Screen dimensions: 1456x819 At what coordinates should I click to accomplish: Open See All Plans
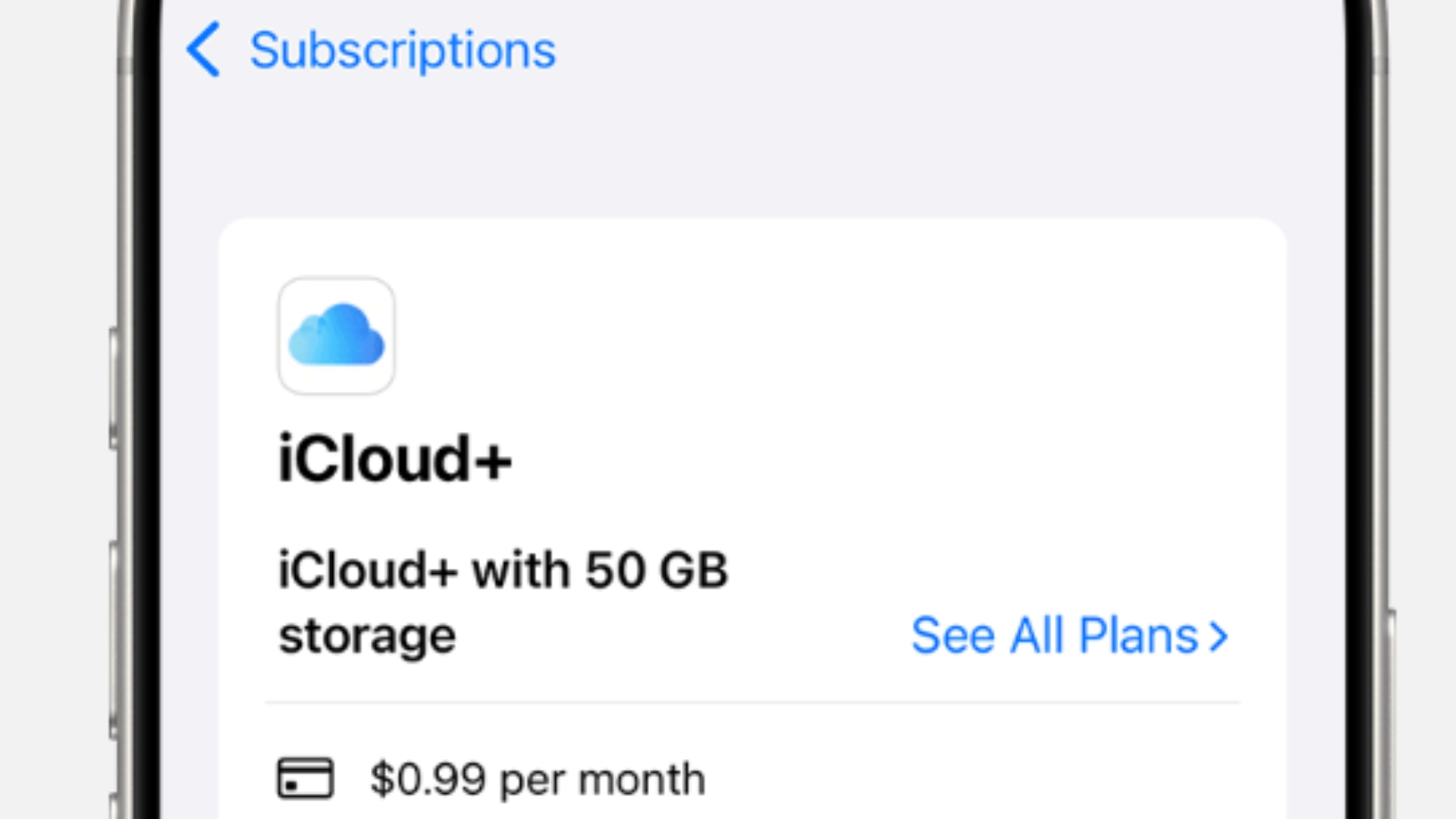[x=1054, y=635]
